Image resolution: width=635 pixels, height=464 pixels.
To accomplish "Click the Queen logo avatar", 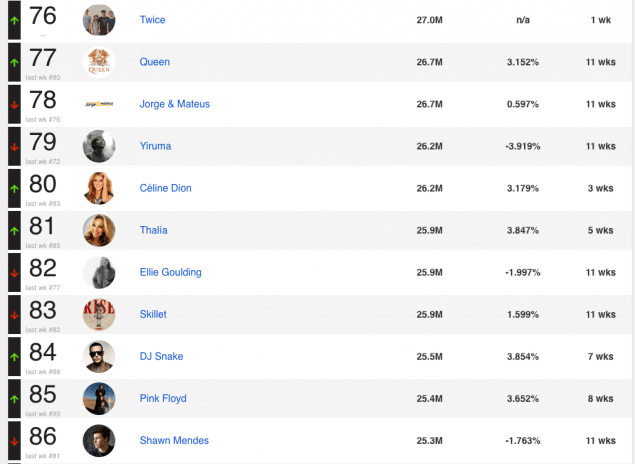I will pyautogui.click(x=99, y=62).
